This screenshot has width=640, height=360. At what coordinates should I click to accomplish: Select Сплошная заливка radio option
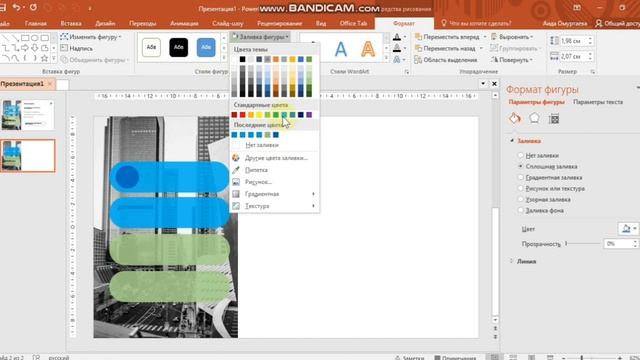pyautogui.click(x=520, y=166)
